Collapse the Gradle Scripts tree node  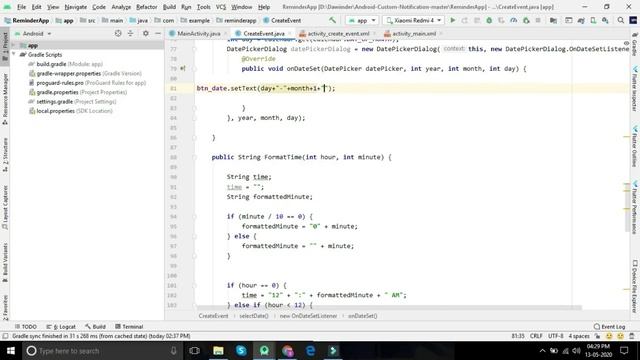(x=14, y=54)
